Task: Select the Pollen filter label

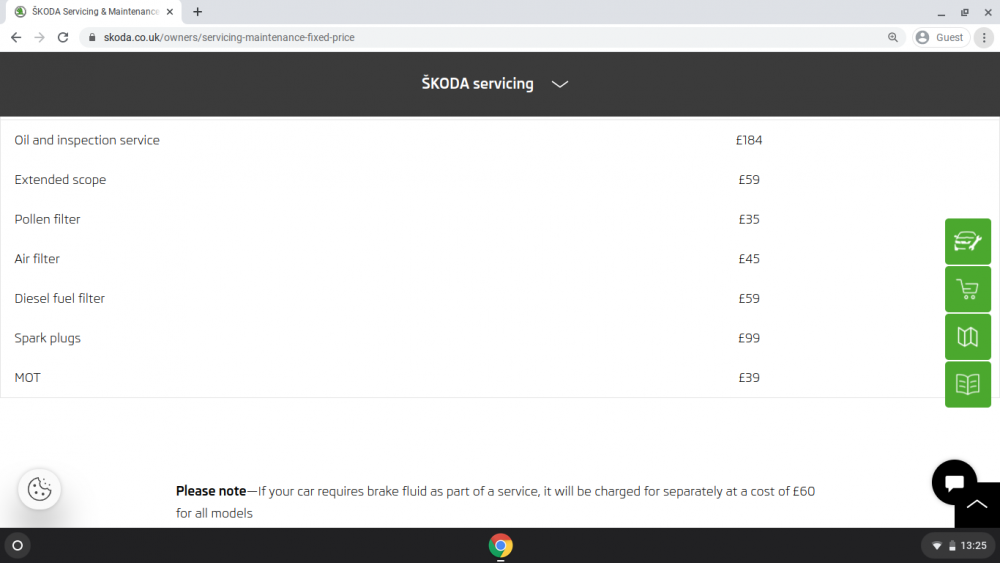Action: (x=47, y=219)
